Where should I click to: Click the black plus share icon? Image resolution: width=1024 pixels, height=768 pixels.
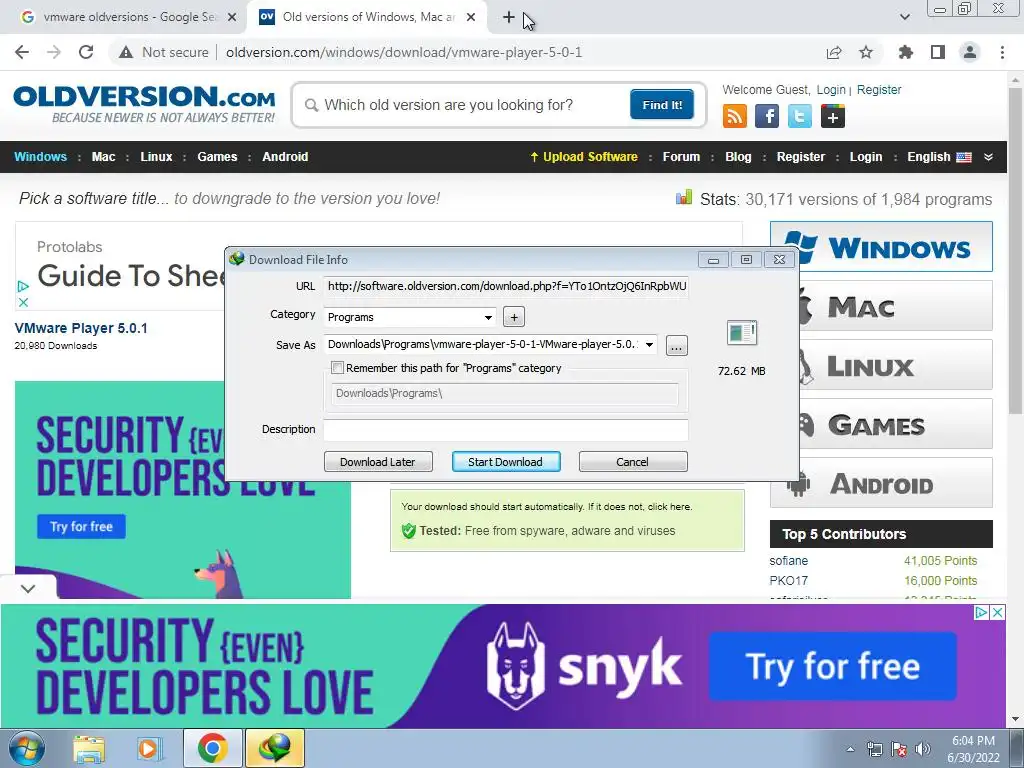click(x=833, y=116)
